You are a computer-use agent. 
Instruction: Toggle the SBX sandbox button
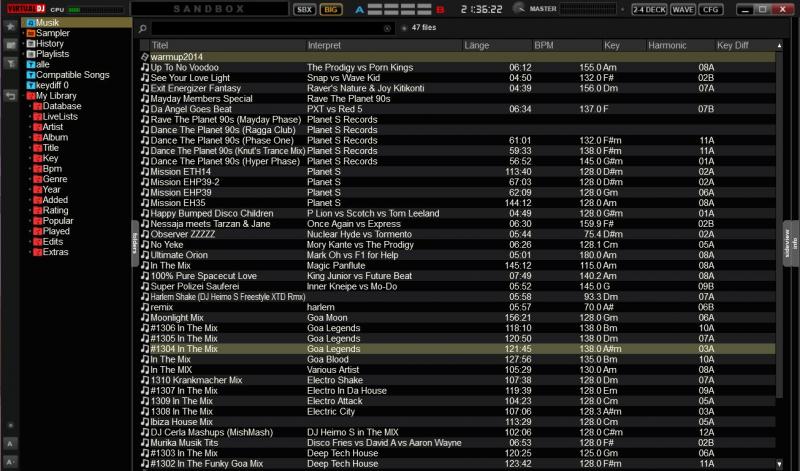[x=304, y=9]
